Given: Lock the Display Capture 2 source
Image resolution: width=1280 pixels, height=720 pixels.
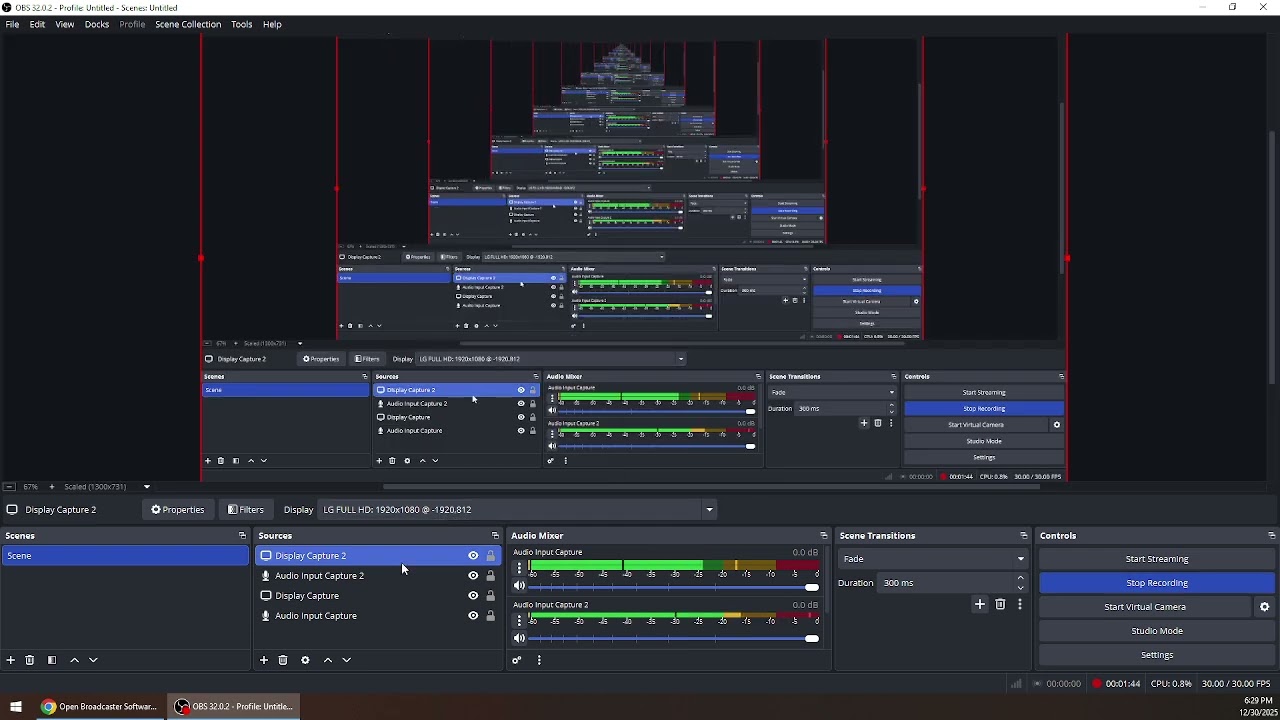Looking at the screenshot, I should (490, 556).
